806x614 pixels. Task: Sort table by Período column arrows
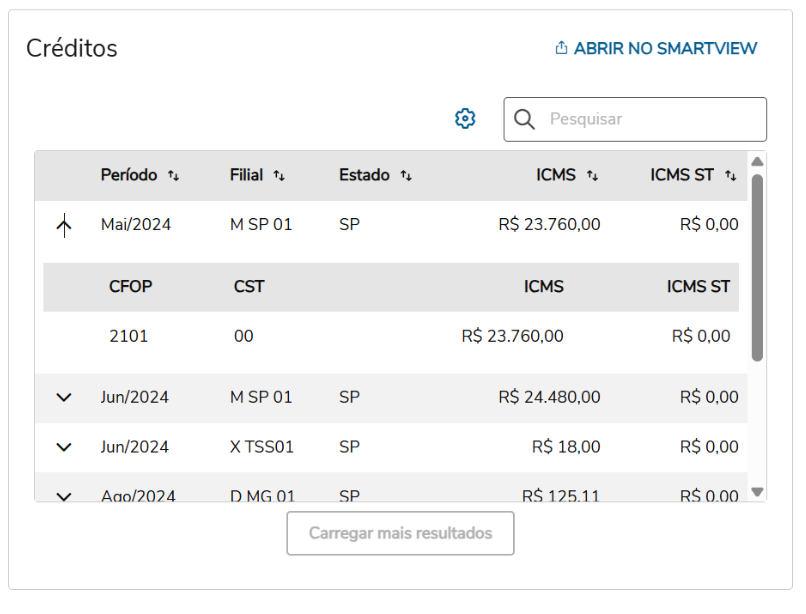point(174,176)
